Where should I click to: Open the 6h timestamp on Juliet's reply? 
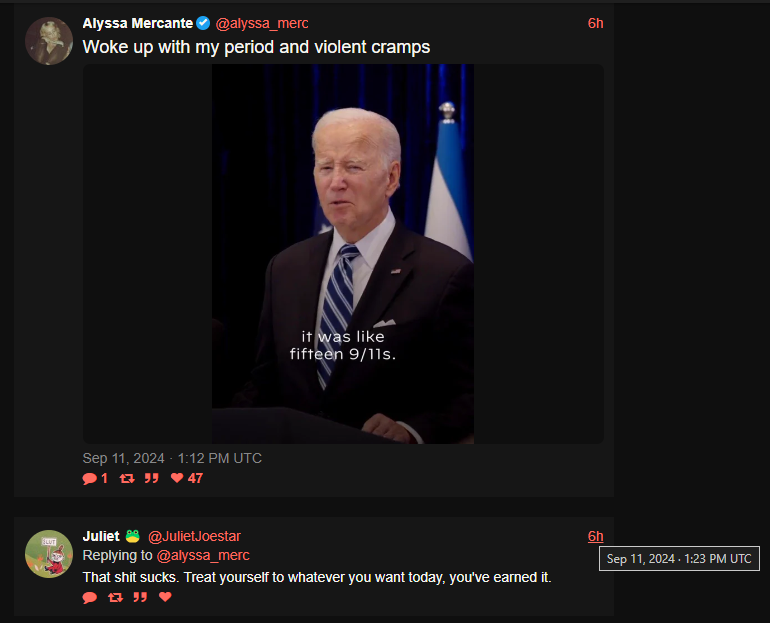(x=595, y=536)
